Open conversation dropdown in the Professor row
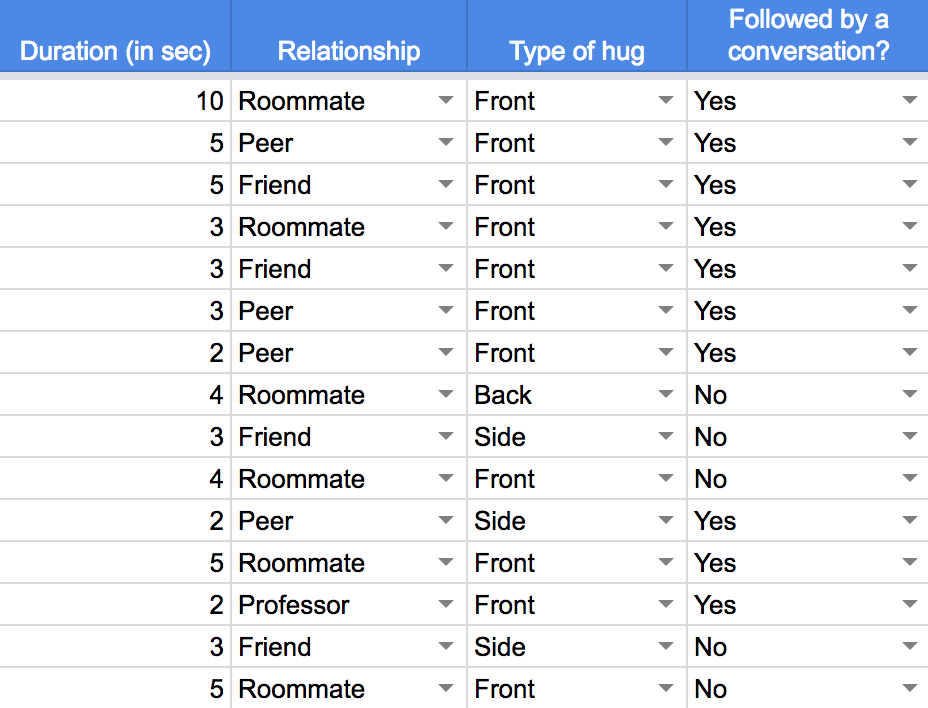This screenshot has height=708, width=928. [x=910, y=604]
